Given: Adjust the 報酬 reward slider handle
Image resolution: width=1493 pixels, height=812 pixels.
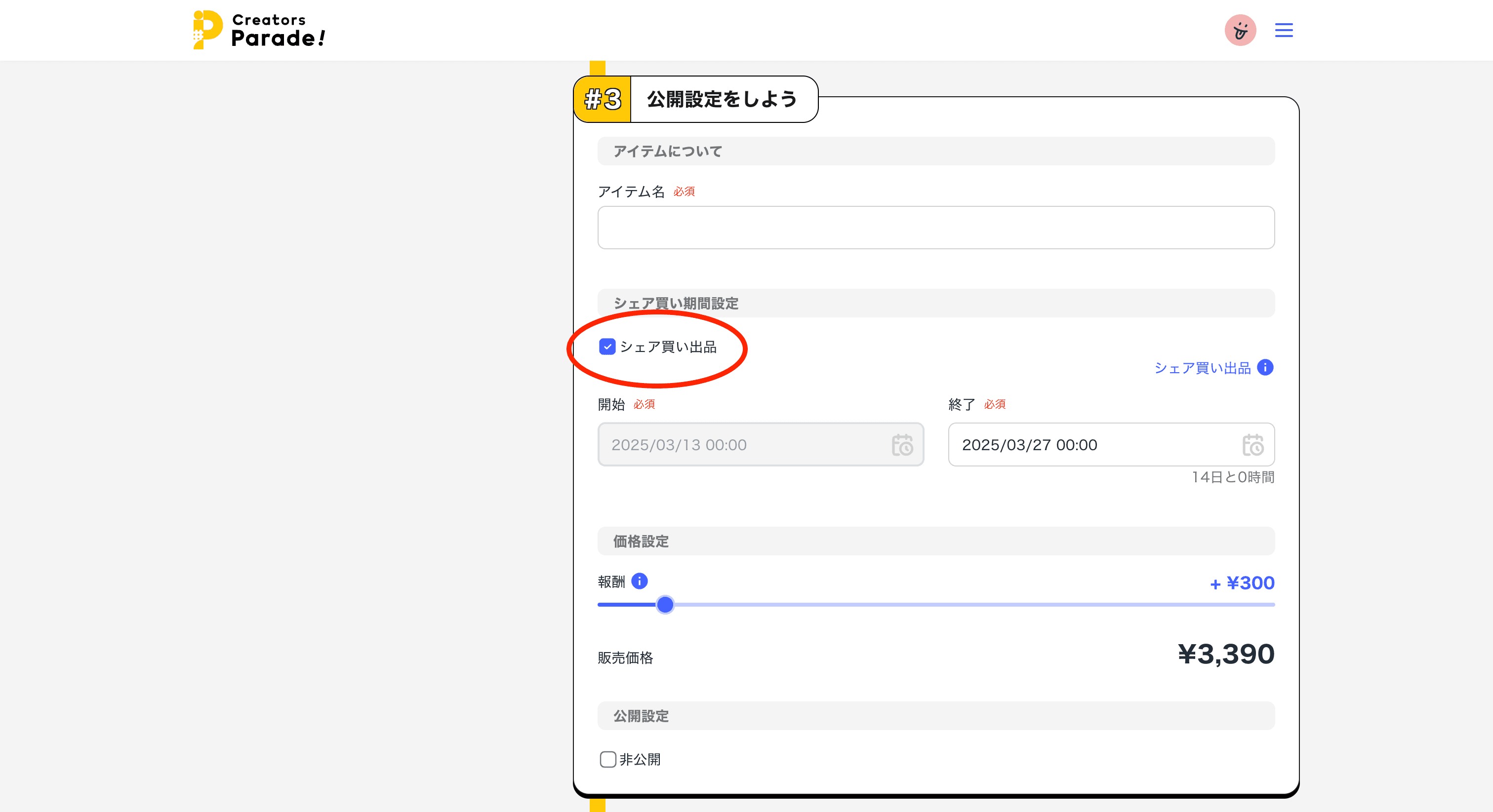Looking at the screenshot, I should [665, 605].
